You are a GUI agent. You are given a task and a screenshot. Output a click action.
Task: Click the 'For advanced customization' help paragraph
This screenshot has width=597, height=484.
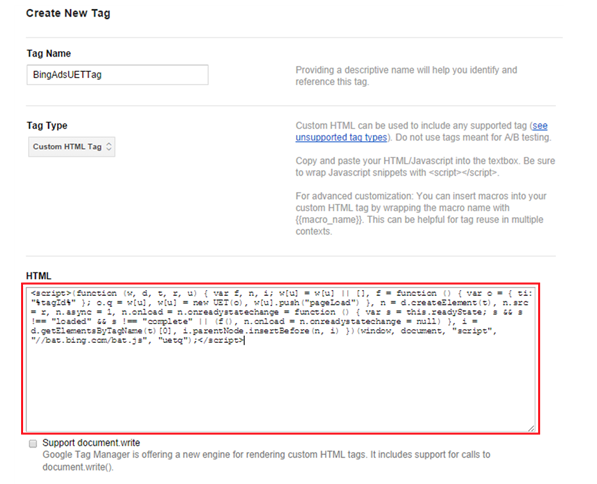421,214
